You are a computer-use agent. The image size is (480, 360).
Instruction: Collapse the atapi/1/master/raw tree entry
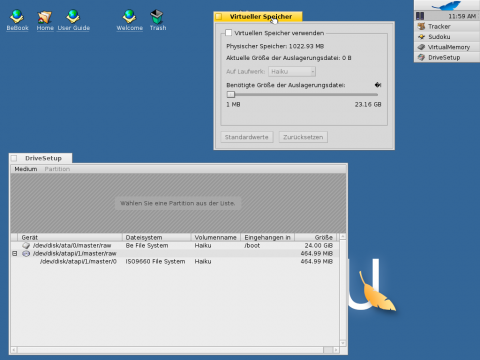coord(15,254)
